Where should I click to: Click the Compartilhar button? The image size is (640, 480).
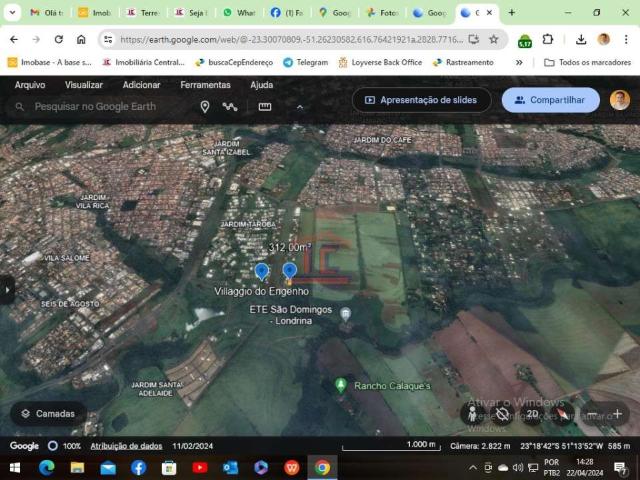550,100
